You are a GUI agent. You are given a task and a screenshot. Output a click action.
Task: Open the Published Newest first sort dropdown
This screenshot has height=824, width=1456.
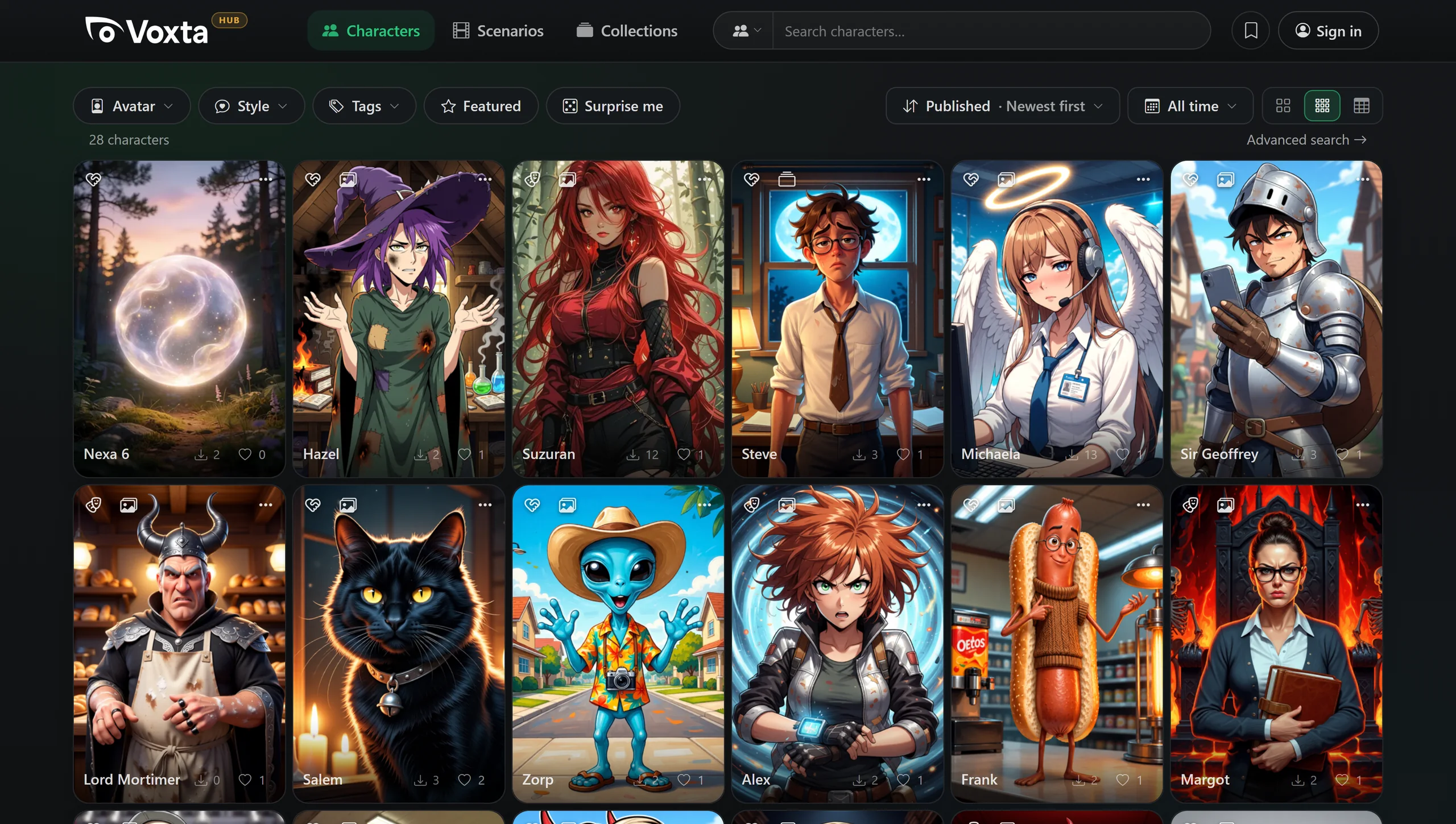(x=1003, y=106)
